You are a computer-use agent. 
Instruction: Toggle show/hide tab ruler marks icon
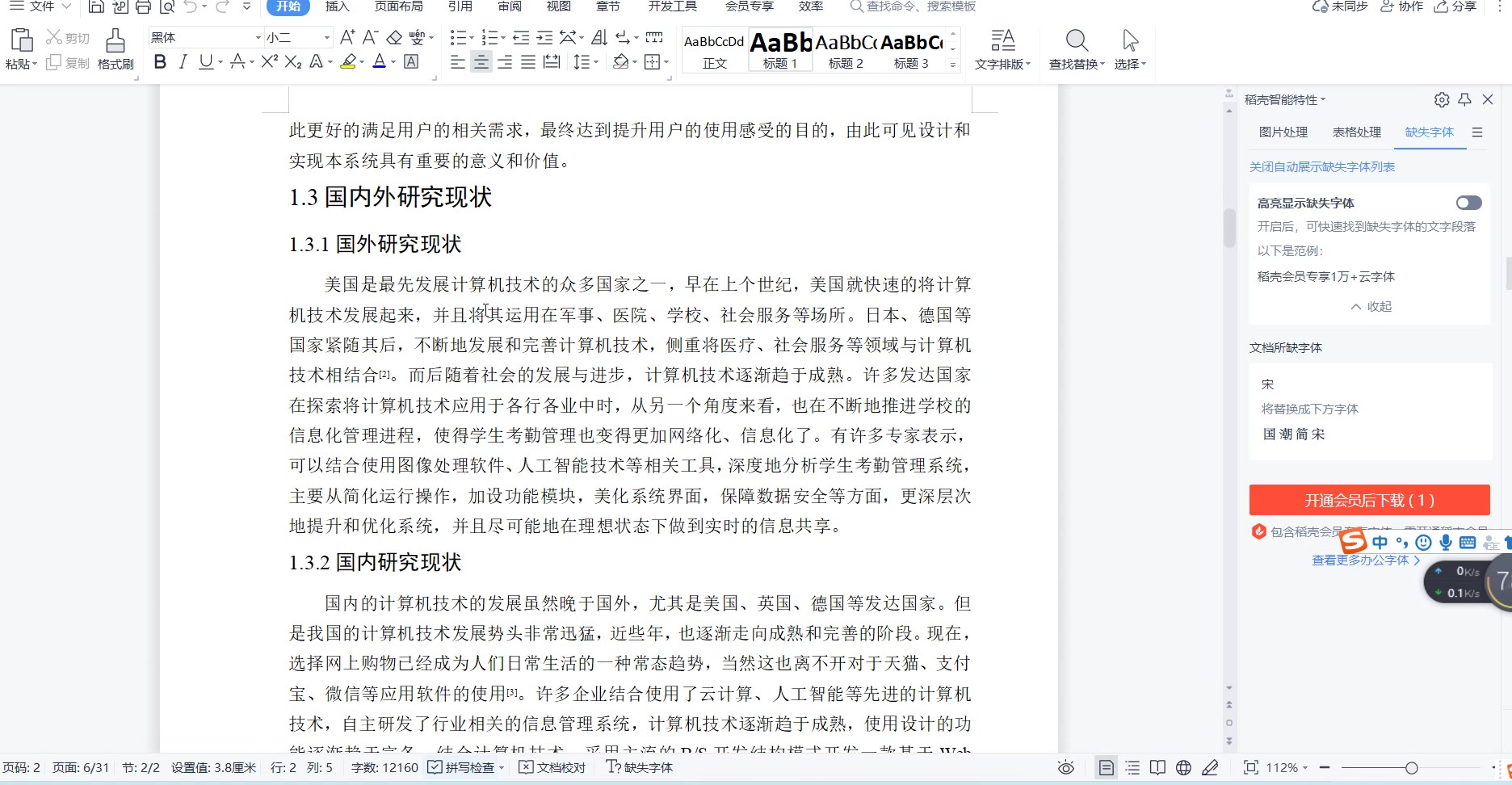pos(655,37)
